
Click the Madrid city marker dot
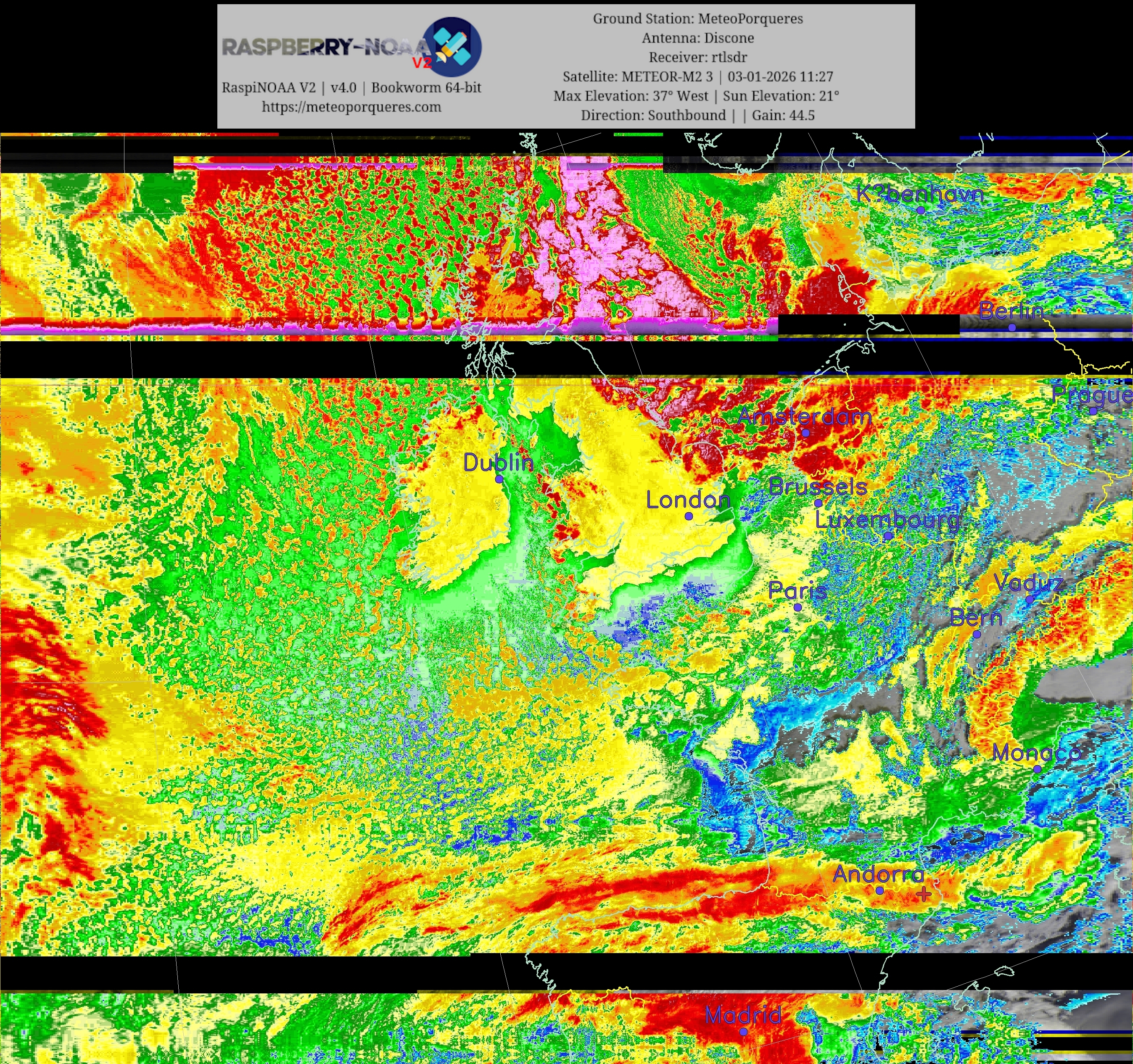click(743, 1032)
